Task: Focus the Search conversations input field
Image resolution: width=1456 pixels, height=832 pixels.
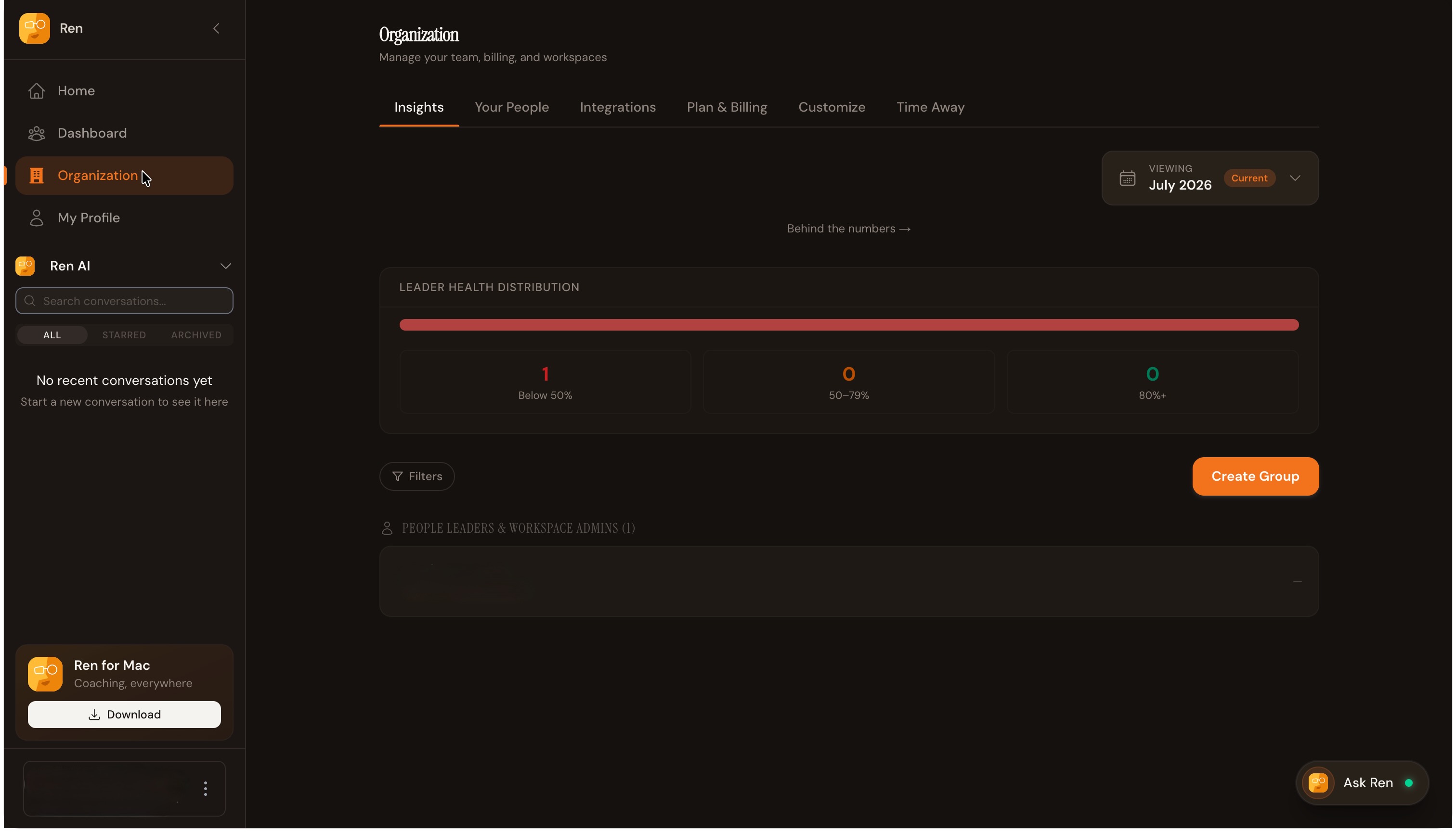Action: pyautogui.click(x=125, y=301)
